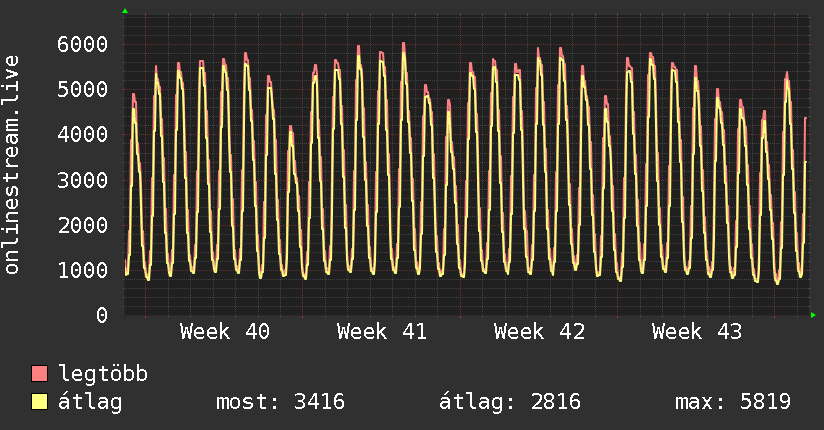
Task: Click the red legtöbb legend swatch
Action: coord(40,375)
